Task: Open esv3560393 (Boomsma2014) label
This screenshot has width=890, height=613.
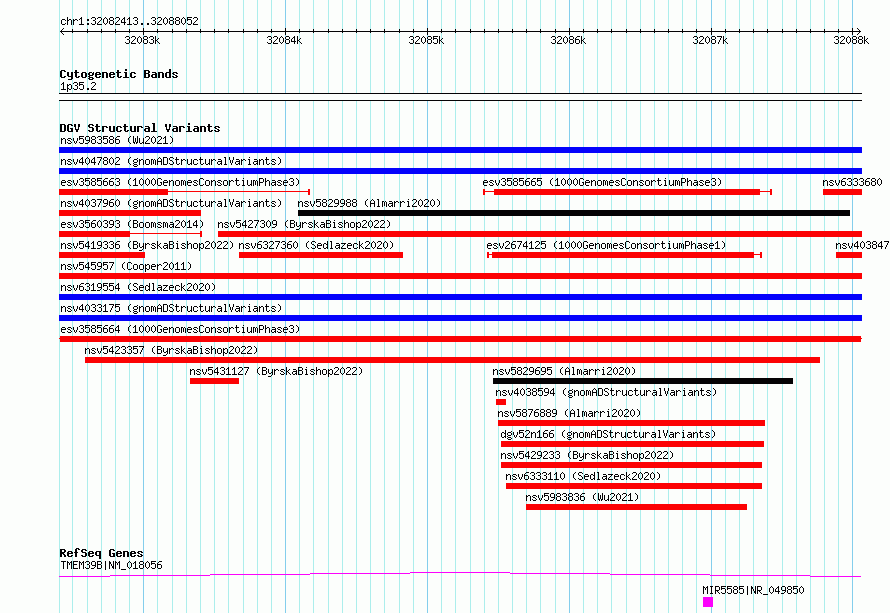Action: coord(132,224)
